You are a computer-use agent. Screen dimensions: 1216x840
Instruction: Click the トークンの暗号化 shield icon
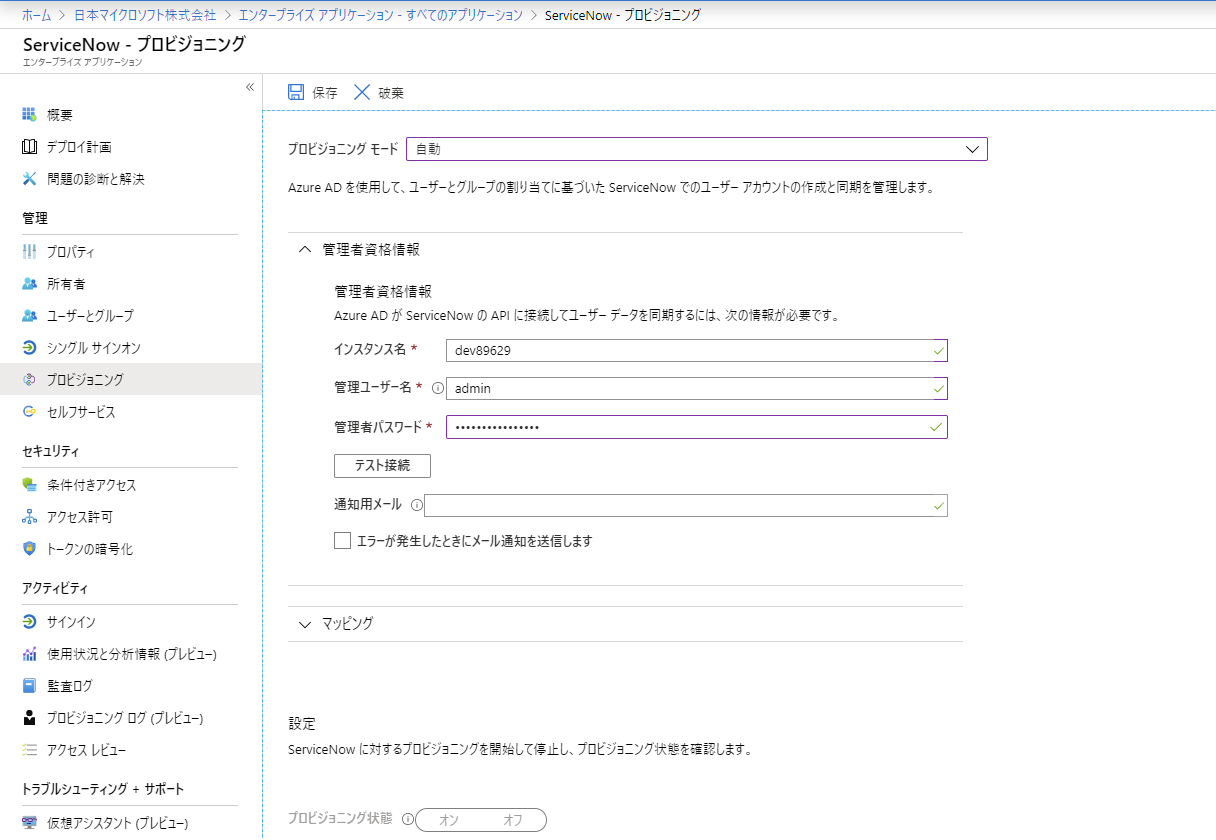pyautogui.click(x=29, y=549)
